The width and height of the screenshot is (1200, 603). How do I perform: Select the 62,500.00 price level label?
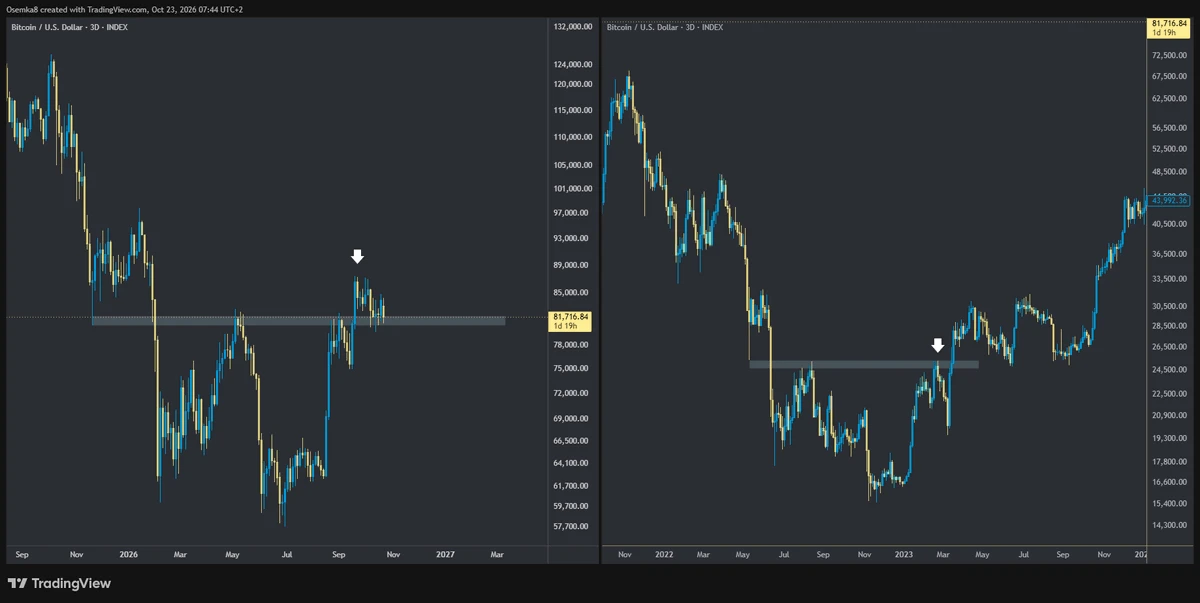coord(1169,99)
